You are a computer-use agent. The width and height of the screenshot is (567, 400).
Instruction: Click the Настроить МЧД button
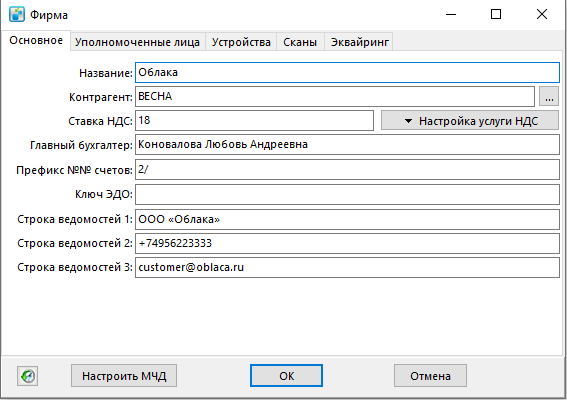tap(124, 376)
